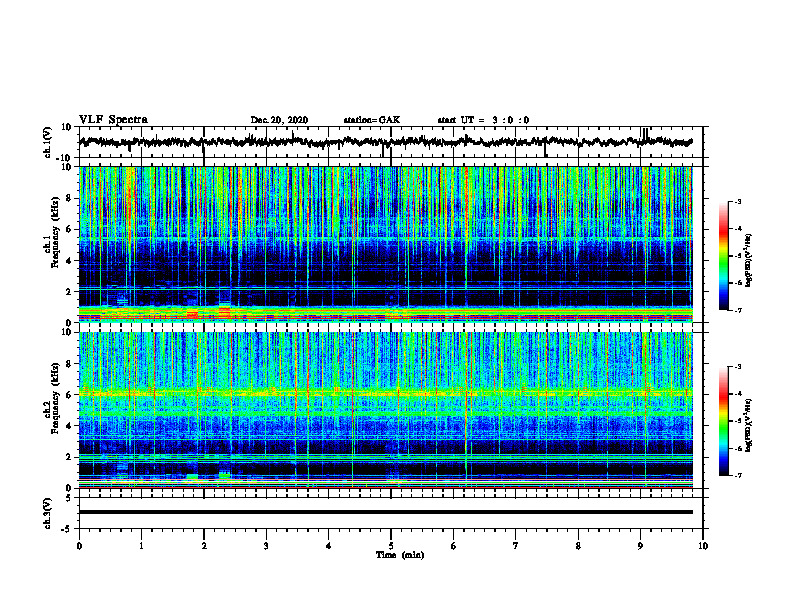This screenshot has height=612, width=792.
Task: Click time axis tick label "9"
Action: coord(640,546)
